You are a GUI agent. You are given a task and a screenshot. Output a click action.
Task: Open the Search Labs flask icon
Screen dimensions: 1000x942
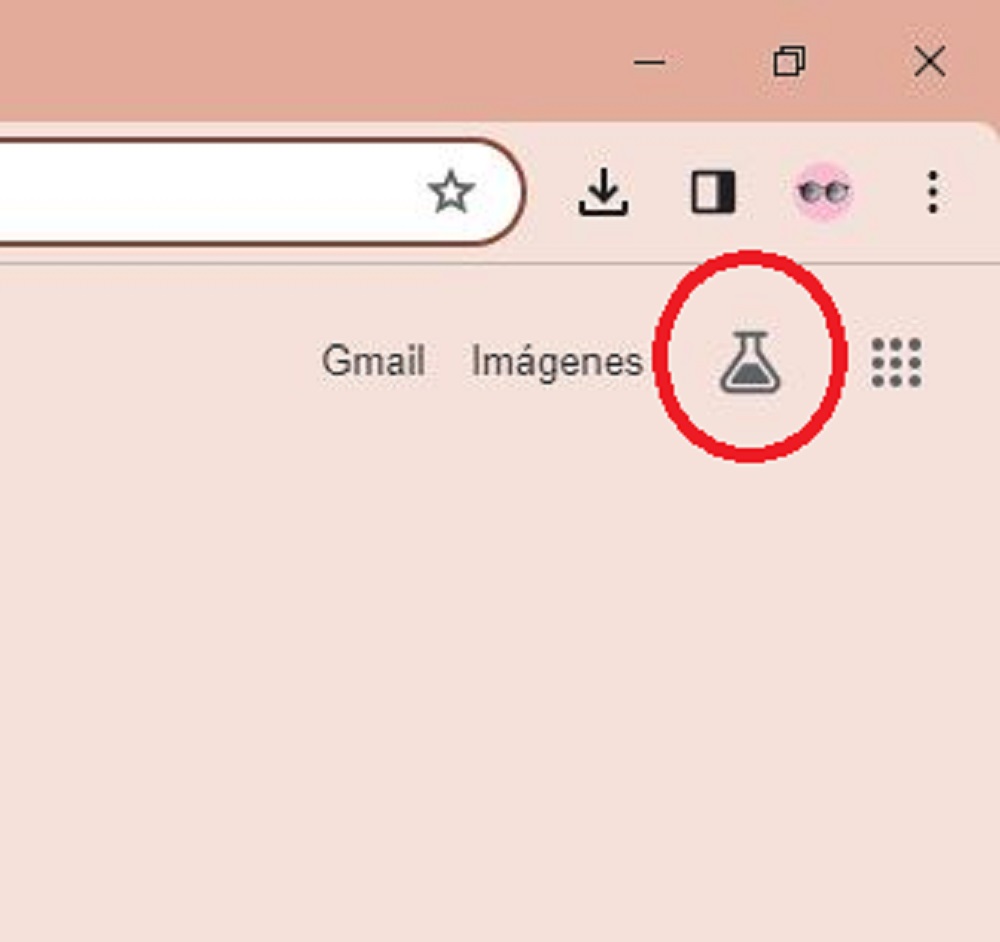pyautogui.click(x=750, y=362)
